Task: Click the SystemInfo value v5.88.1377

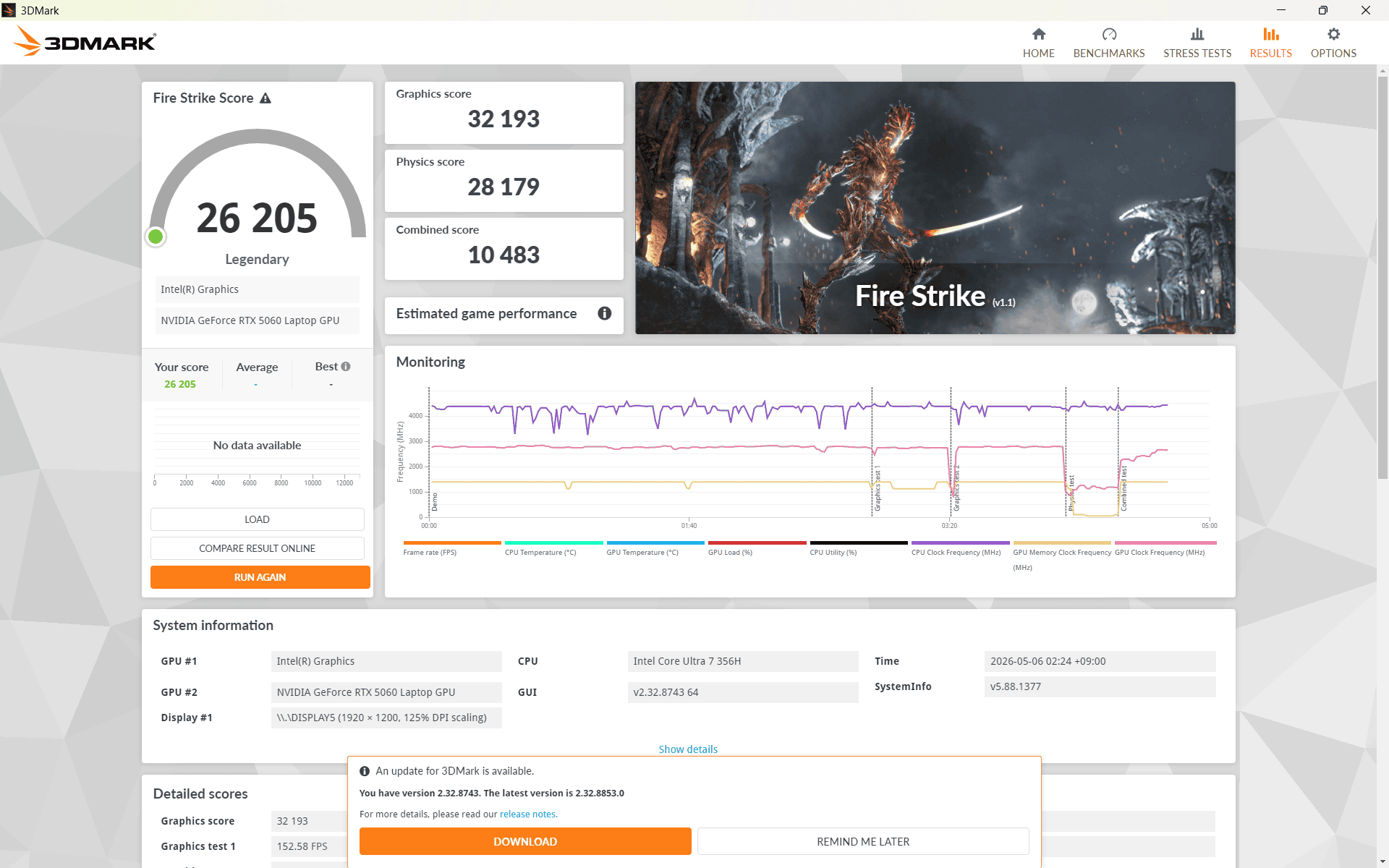Action: tap(1100, 686)
